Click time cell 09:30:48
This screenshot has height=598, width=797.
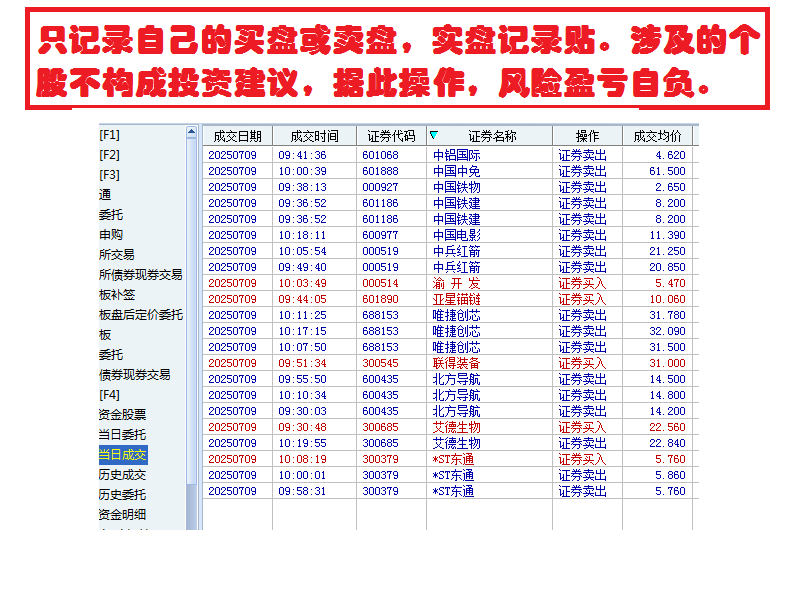[302, 427]
